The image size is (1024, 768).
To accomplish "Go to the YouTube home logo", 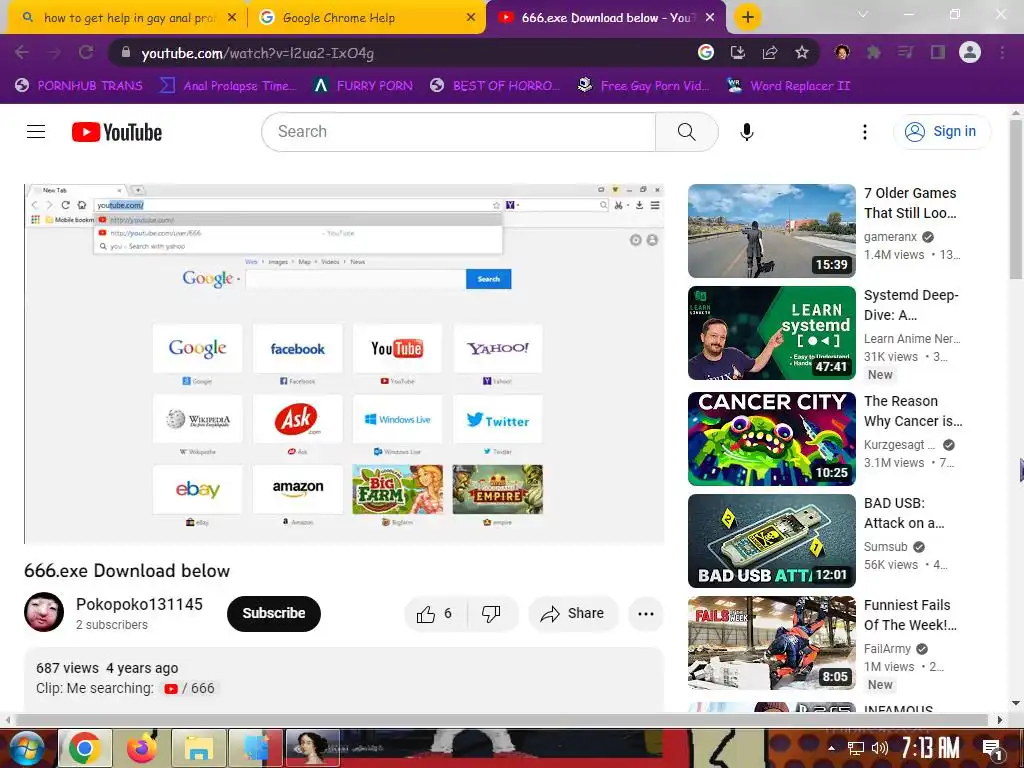I will (x=117, y=132).
